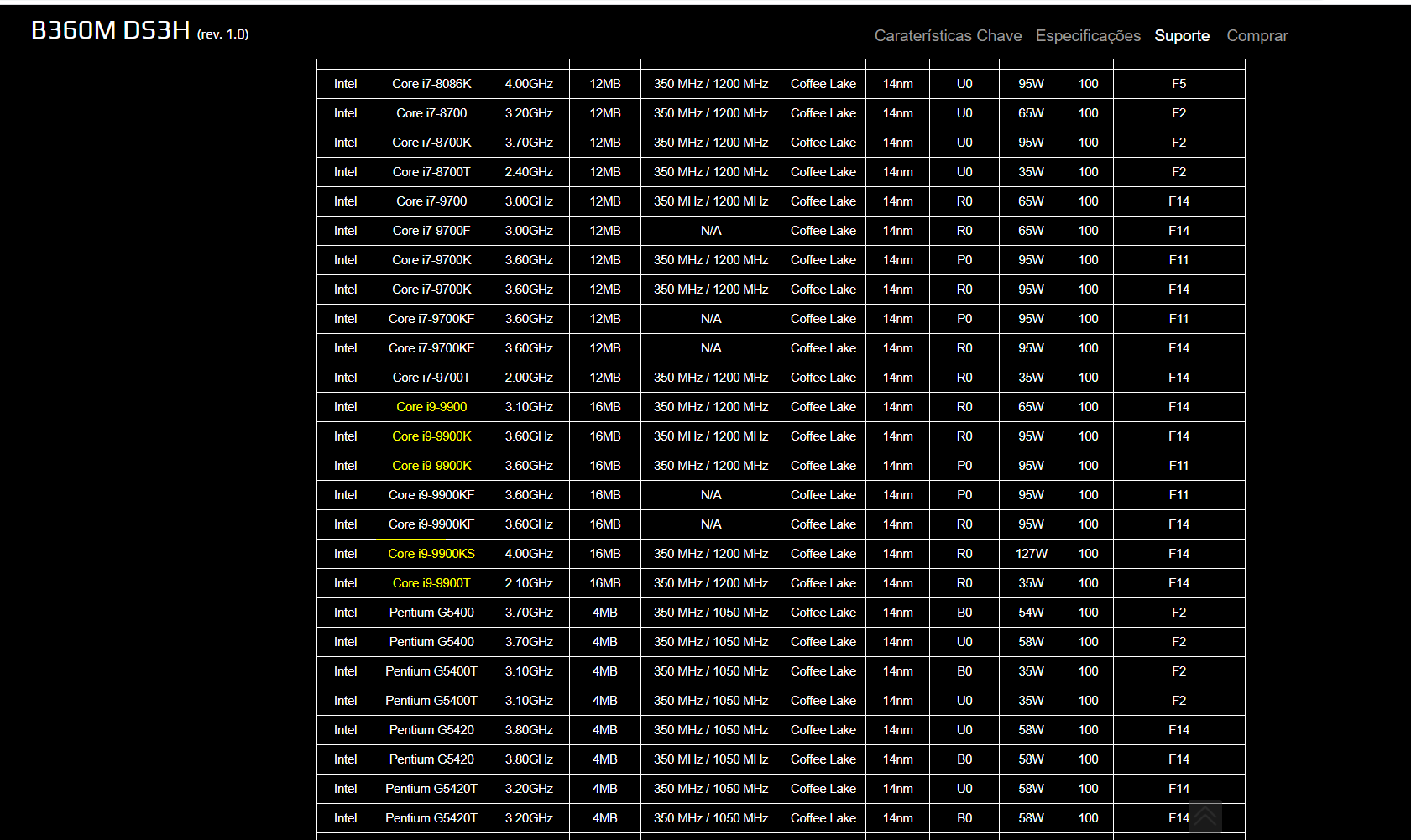
Task: Click the 350 MHz / 1050 MHz cell in Pentium G5400T B0 row
Action: [711, 671]
